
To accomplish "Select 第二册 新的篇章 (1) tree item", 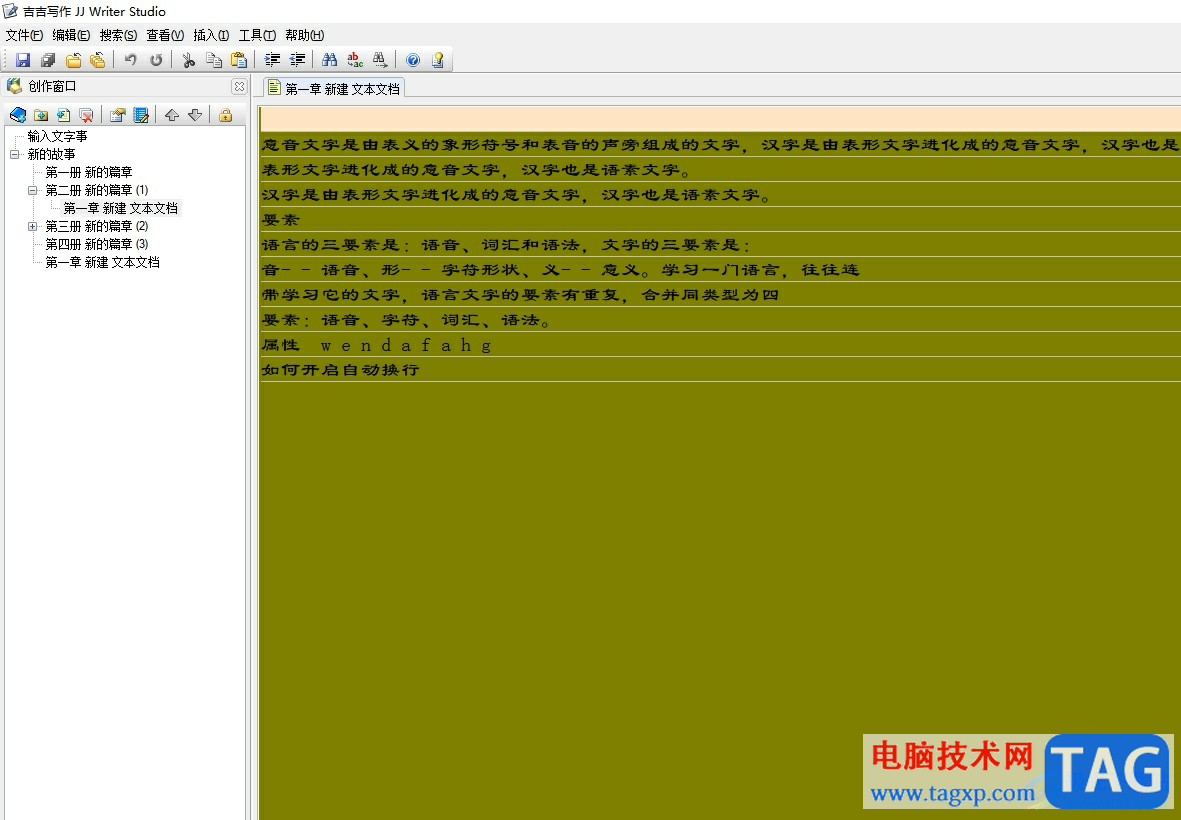I will point(96,191).
